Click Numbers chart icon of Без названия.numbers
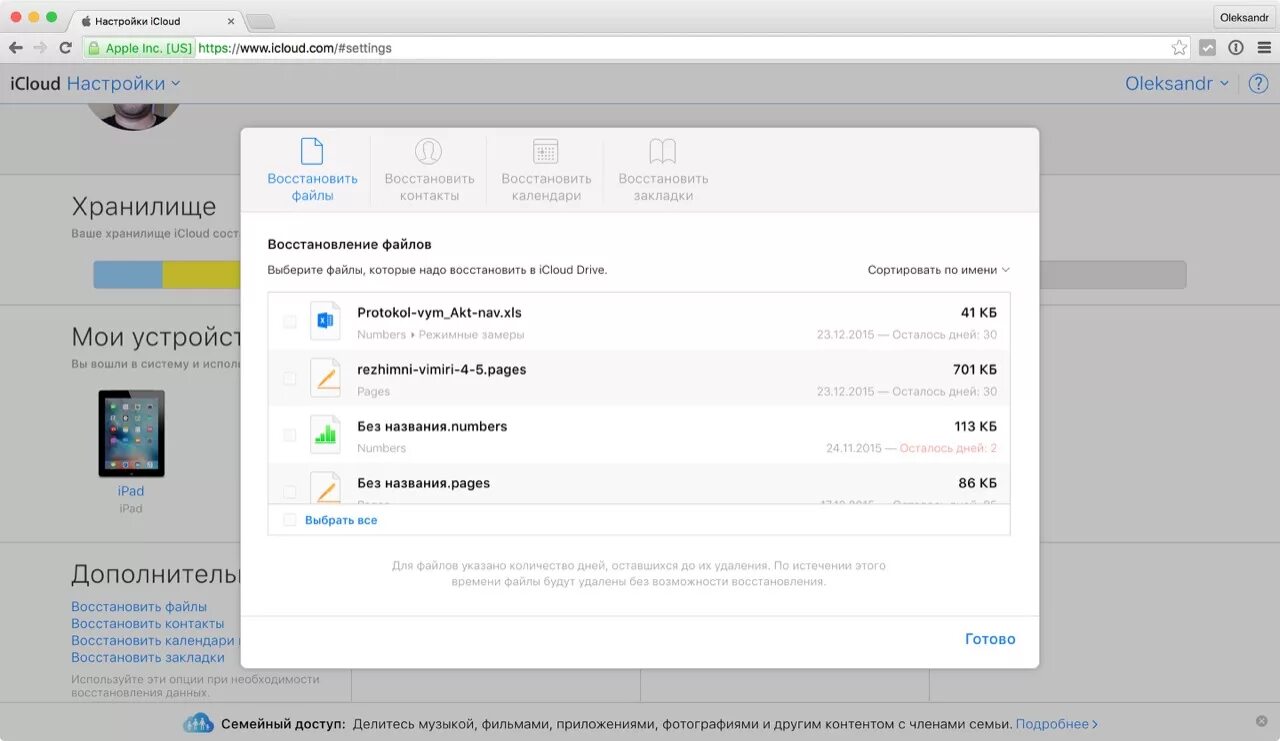Screen dimensions: 1280x741 (325, 435)
